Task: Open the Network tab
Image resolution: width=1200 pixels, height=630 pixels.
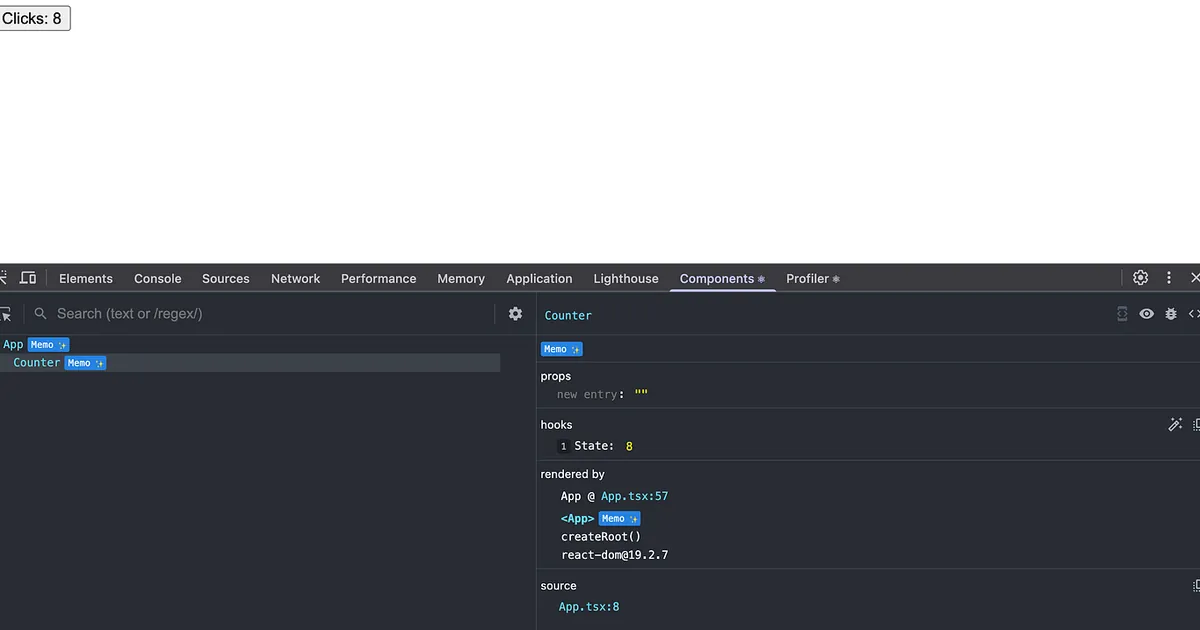Action: click(x=296, y=279)
